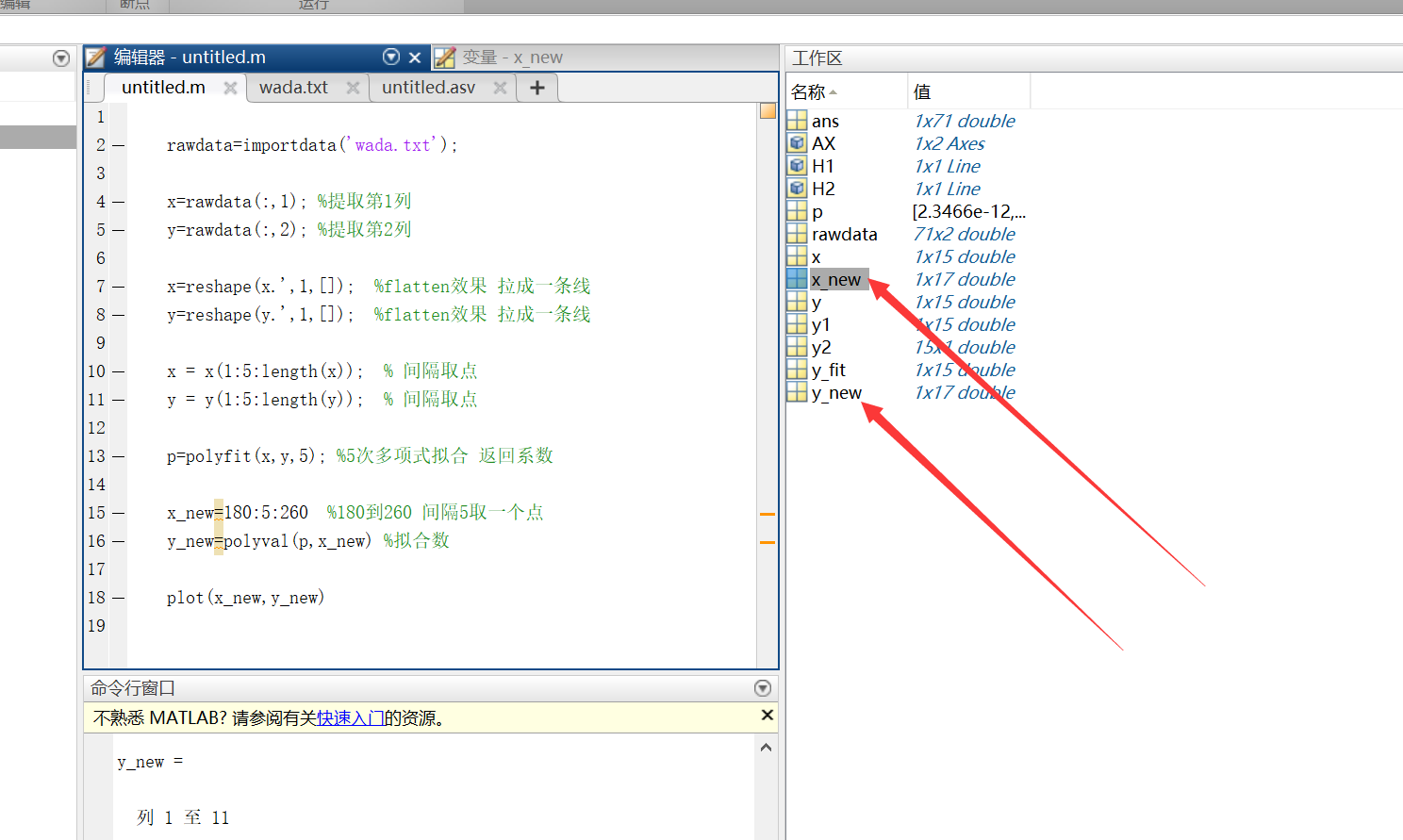Open a new file with the + tab button

[x=536, y=87]
